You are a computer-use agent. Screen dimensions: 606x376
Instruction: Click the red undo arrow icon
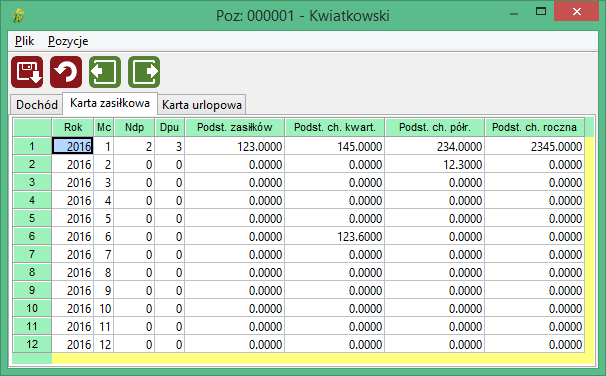pyautogui.click(x=66, y=72)
